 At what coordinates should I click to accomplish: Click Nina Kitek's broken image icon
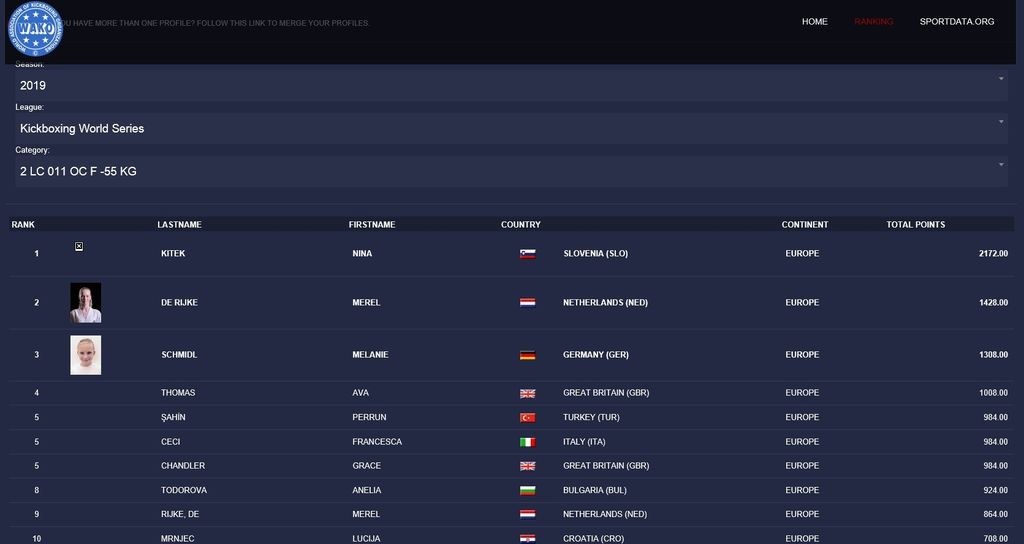[x=79, y=246]
